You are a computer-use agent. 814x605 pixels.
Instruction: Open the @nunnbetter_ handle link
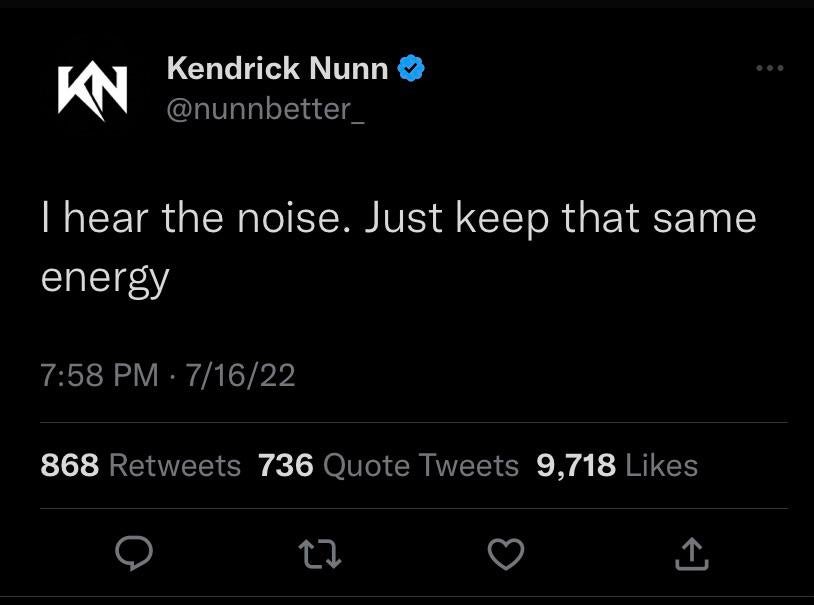(265, 108)
